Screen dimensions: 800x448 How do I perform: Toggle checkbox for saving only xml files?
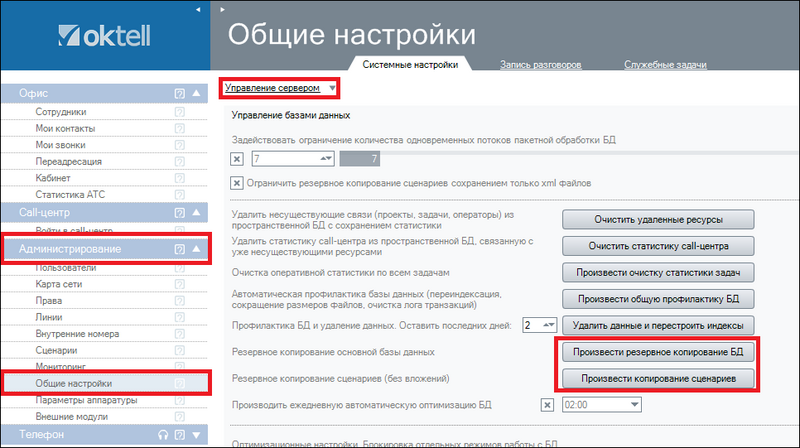237,183
